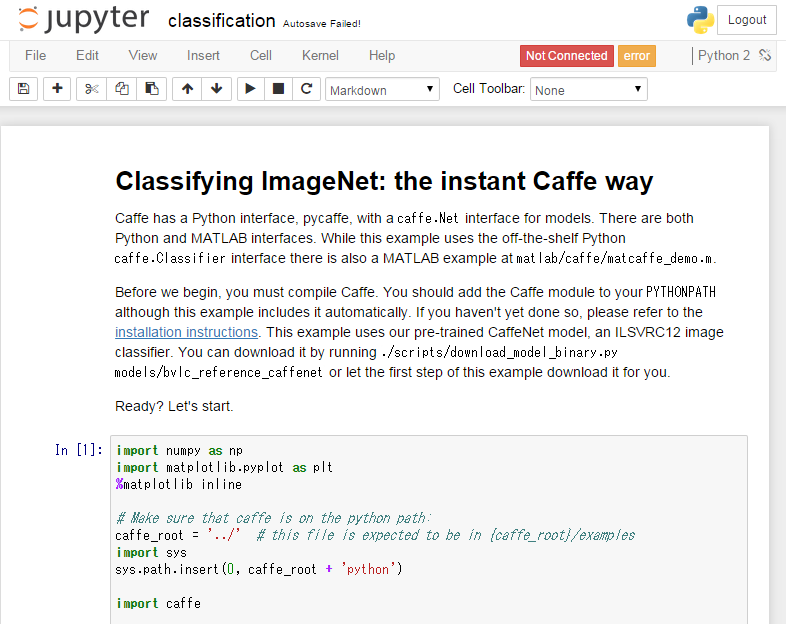Move the selected cell down

[x=217, y=89]
